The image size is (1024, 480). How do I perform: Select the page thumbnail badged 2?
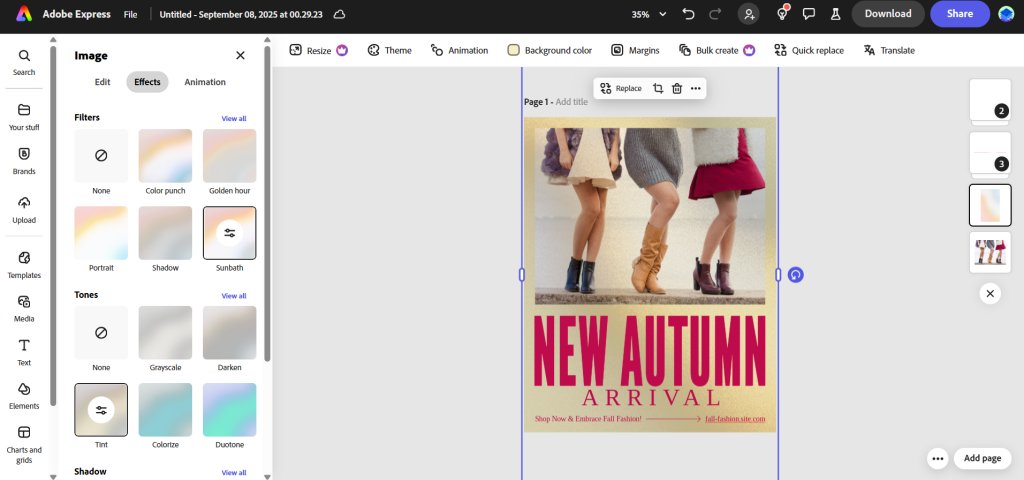[990, 101]
